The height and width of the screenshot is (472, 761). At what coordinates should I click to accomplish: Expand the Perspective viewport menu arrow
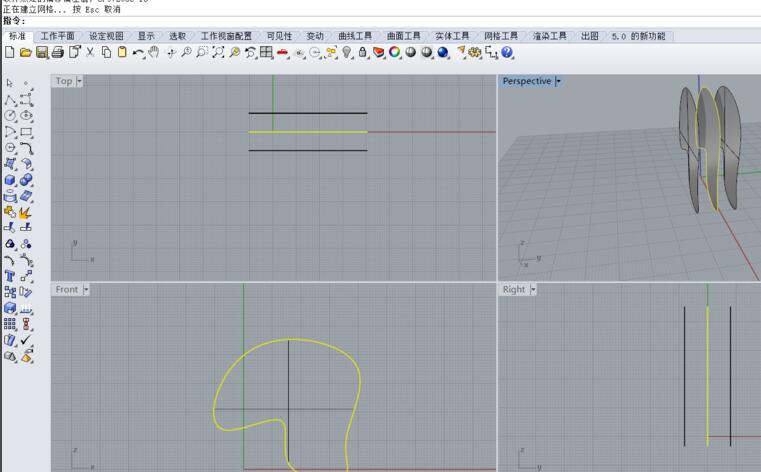point(558,81)
